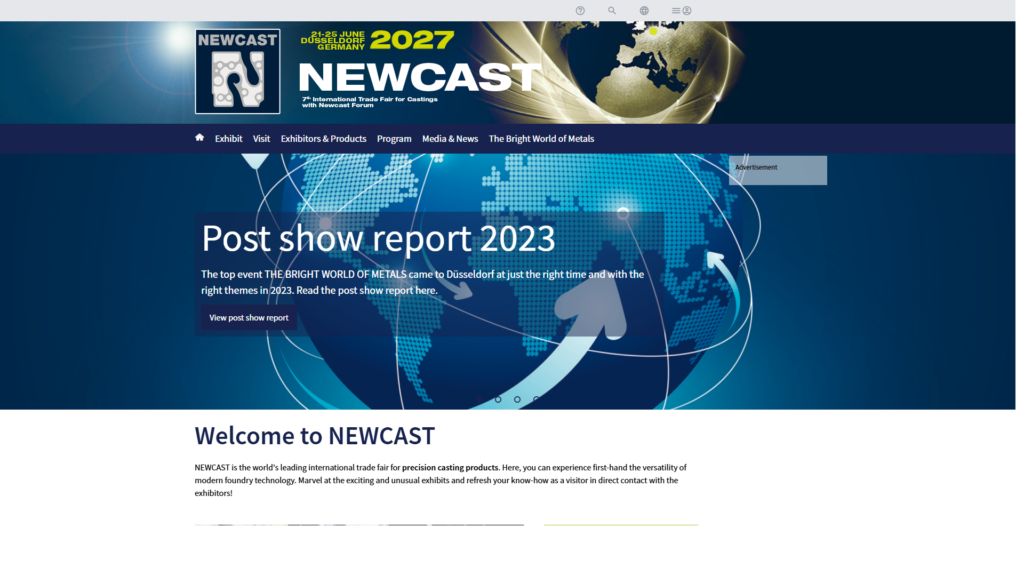Open the Program menu
The width and height of the screenshot is (1024, 576).
(x=394, y=138)
